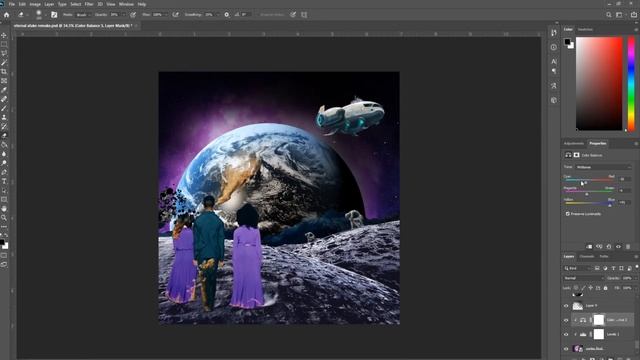
Task: Open the File menu
Action: coord(11,4)
